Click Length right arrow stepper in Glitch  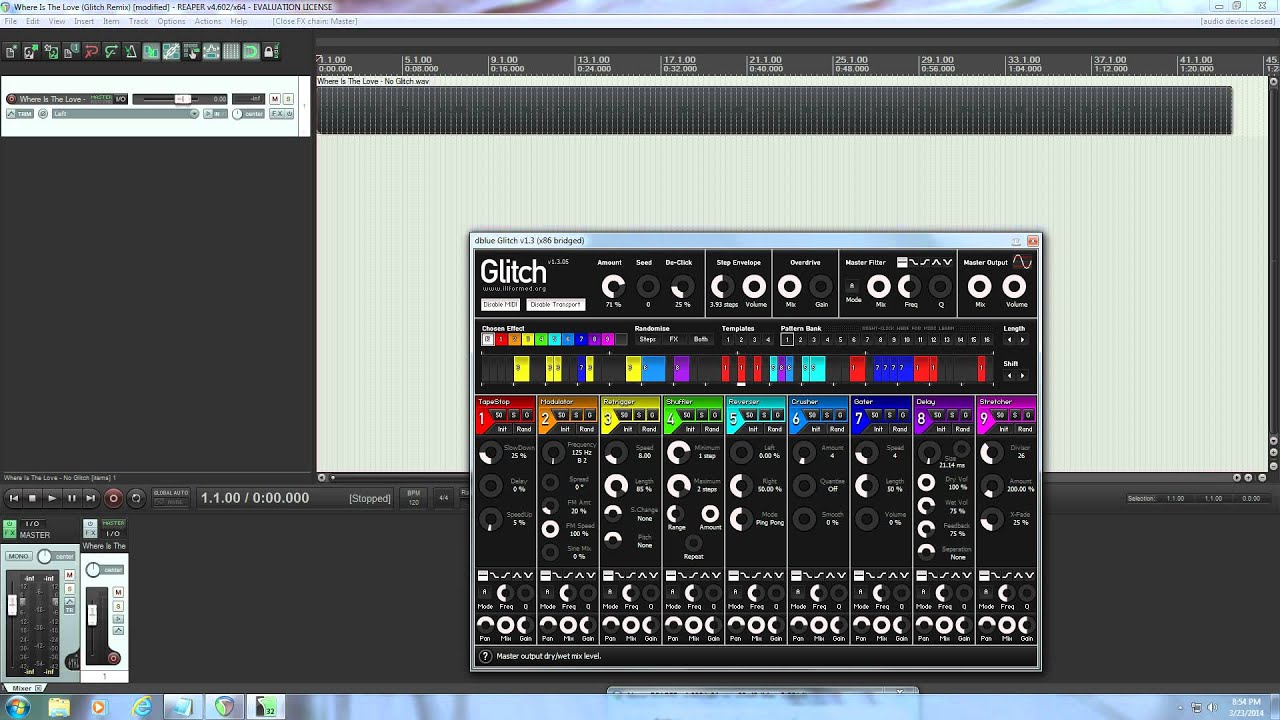tap(1021, 340)
